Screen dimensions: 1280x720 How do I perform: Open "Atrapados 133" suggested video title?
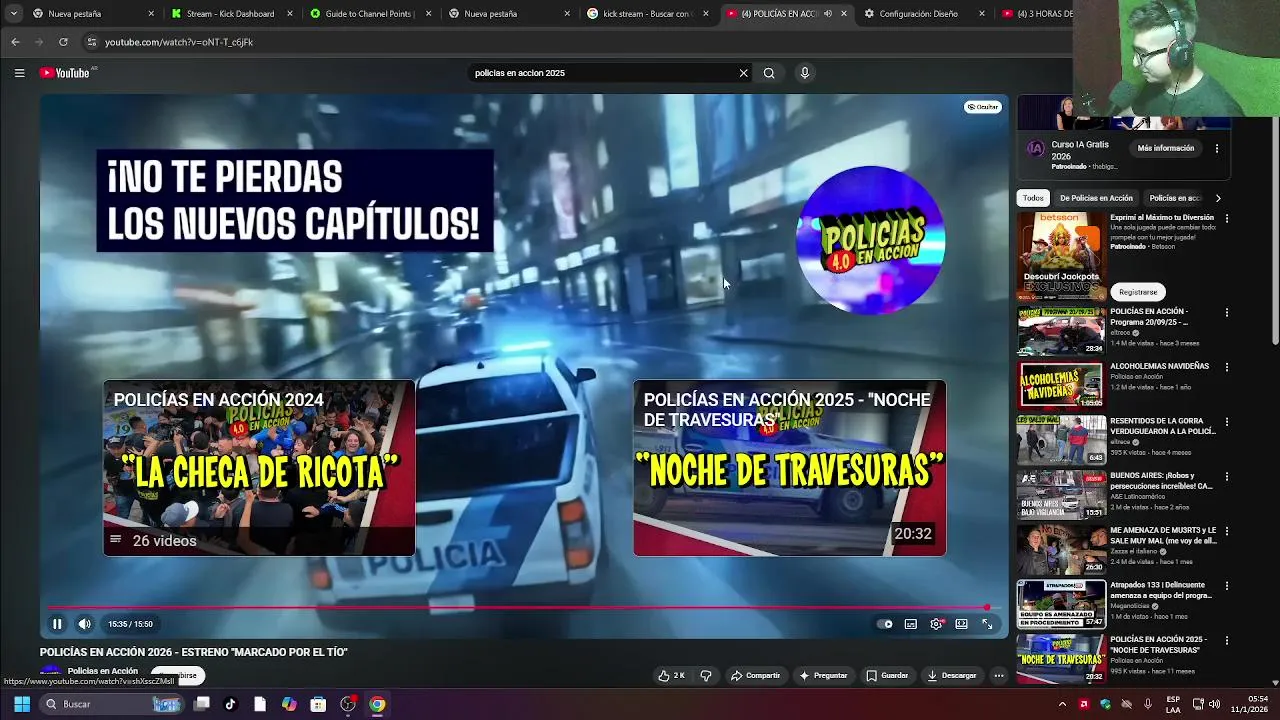coord(1163,590)
